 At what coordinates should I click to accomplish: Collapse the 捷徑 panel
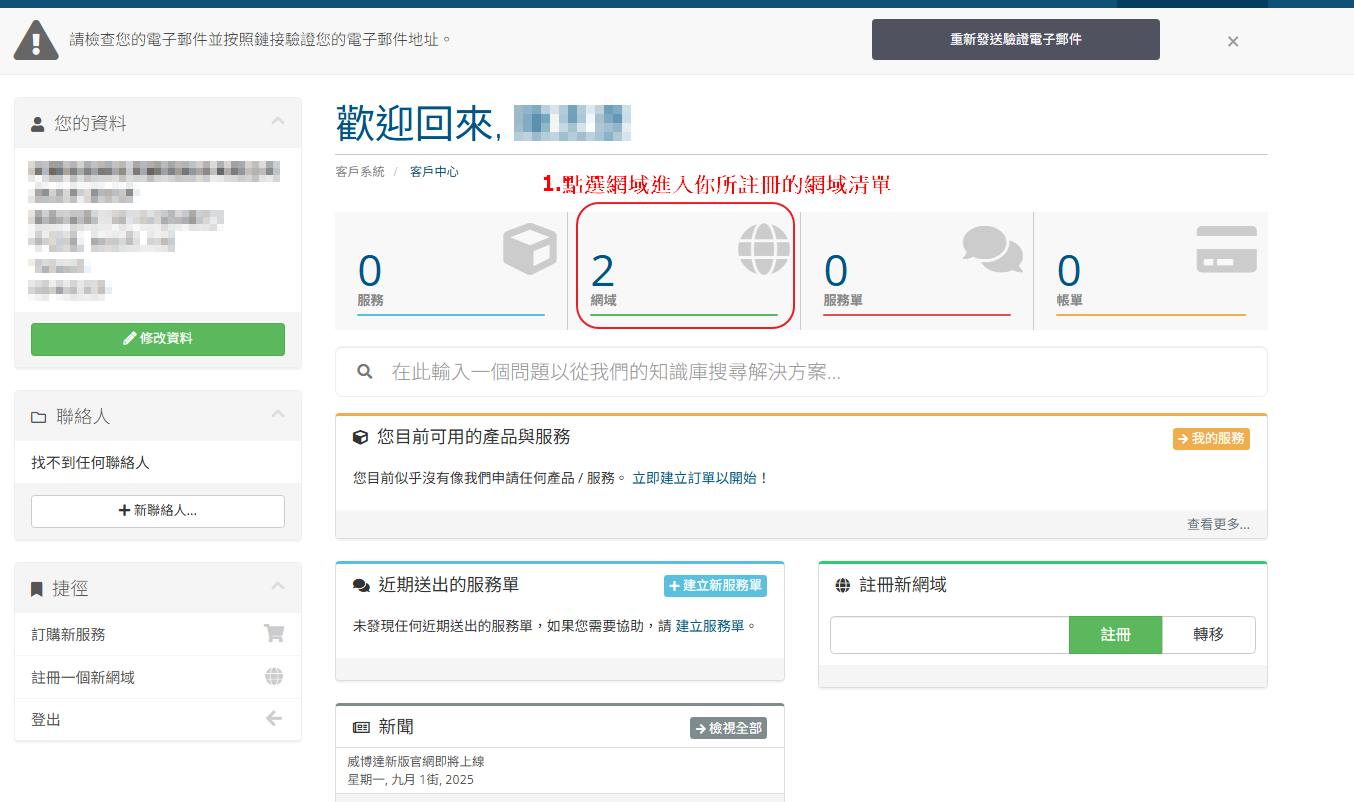click(278, 587)
